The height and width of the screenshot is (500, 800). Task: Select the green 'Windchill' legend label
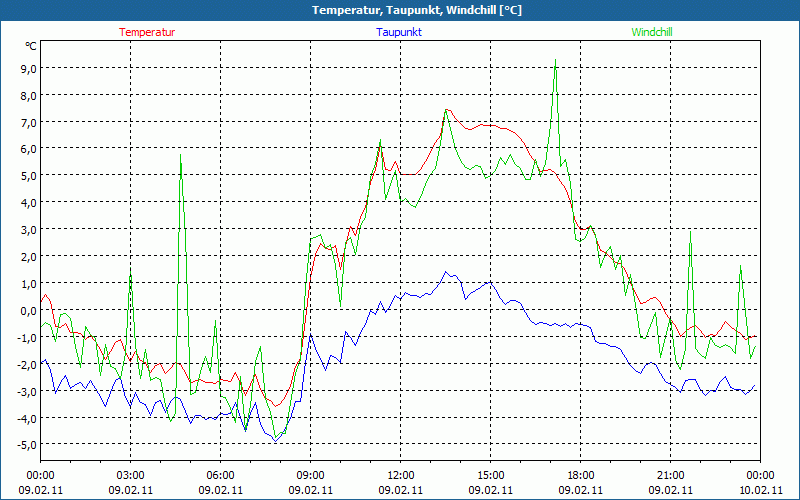[652, 32]
